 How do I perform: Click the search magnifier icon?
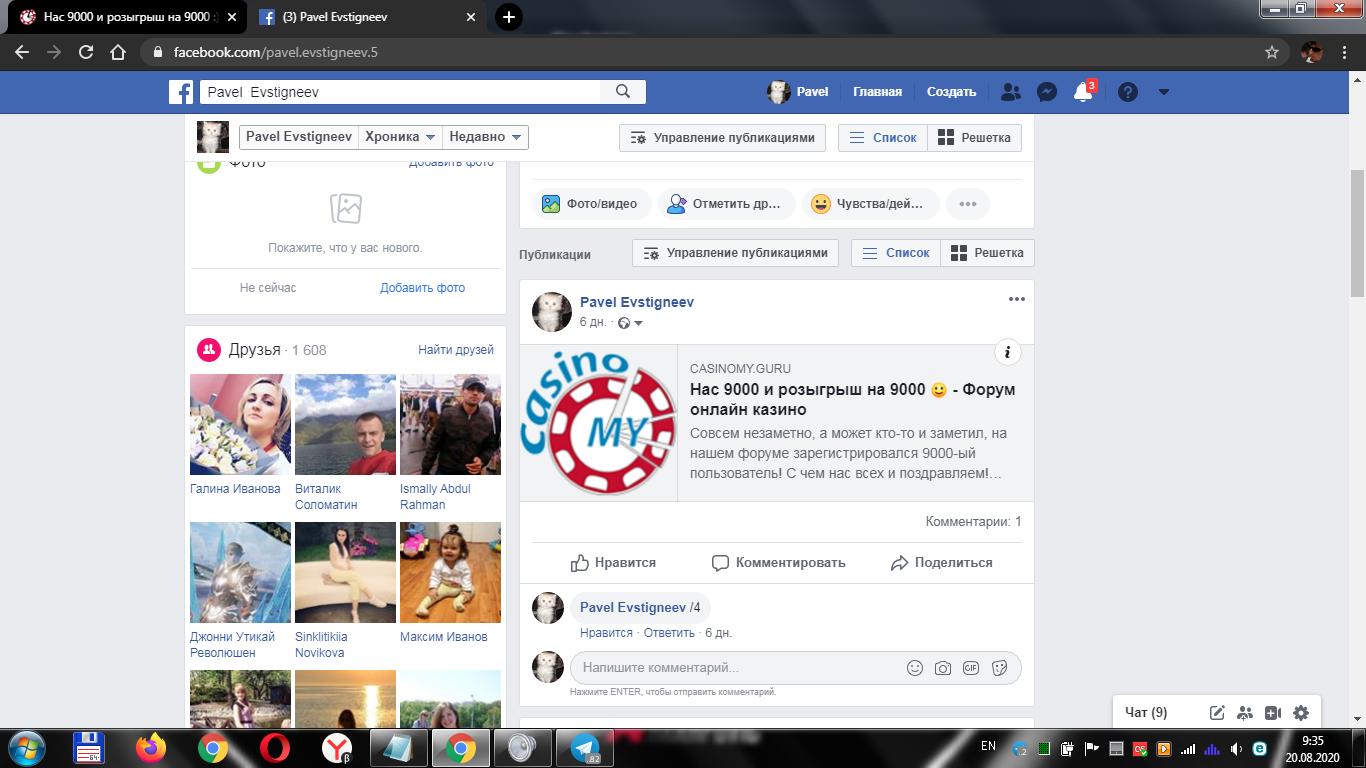click(x=623, y=92)
